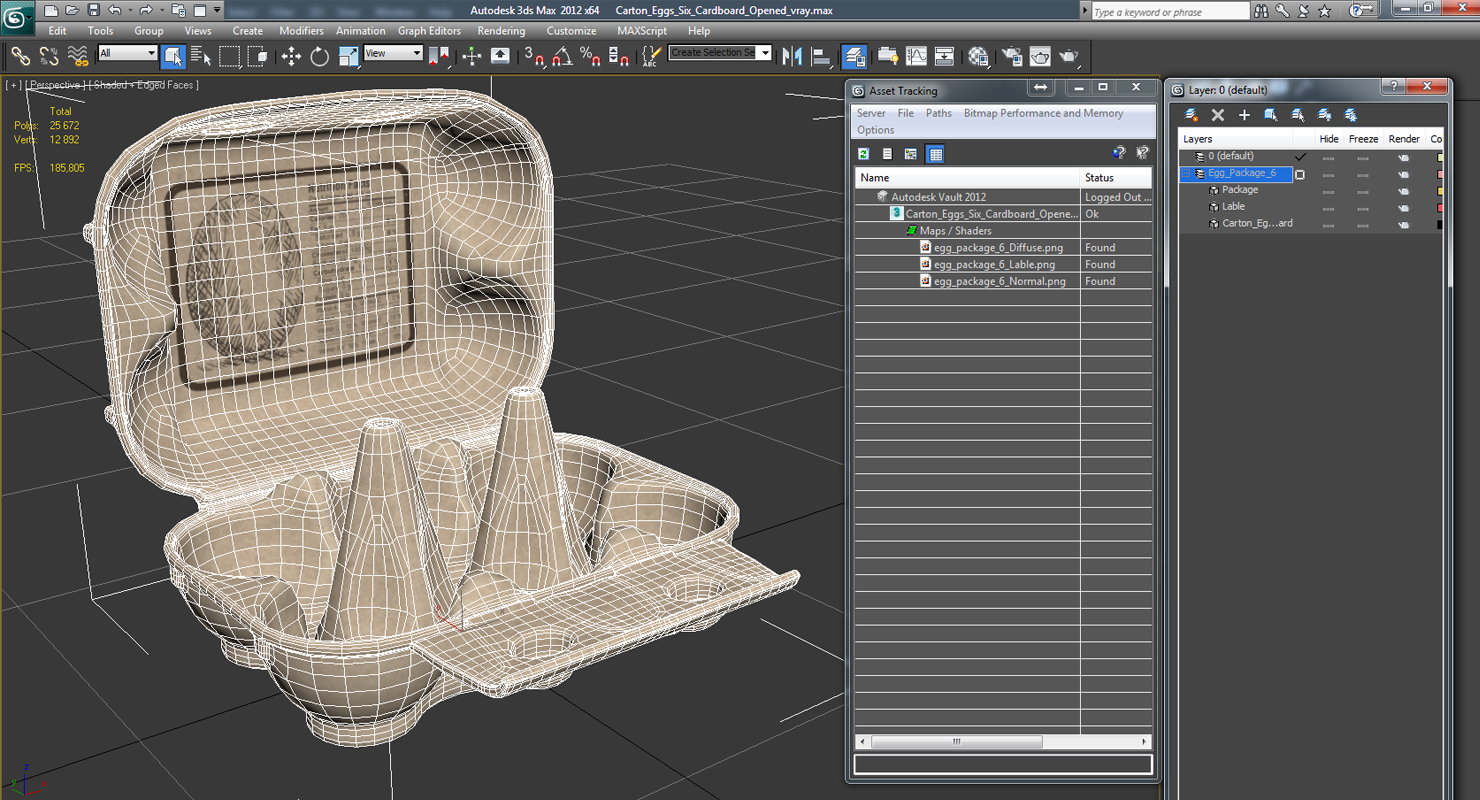Viewport: 1480px width, 800px height.
Task: Open the Graphite Modeling ribbon toggle
Action: point(887,56)
